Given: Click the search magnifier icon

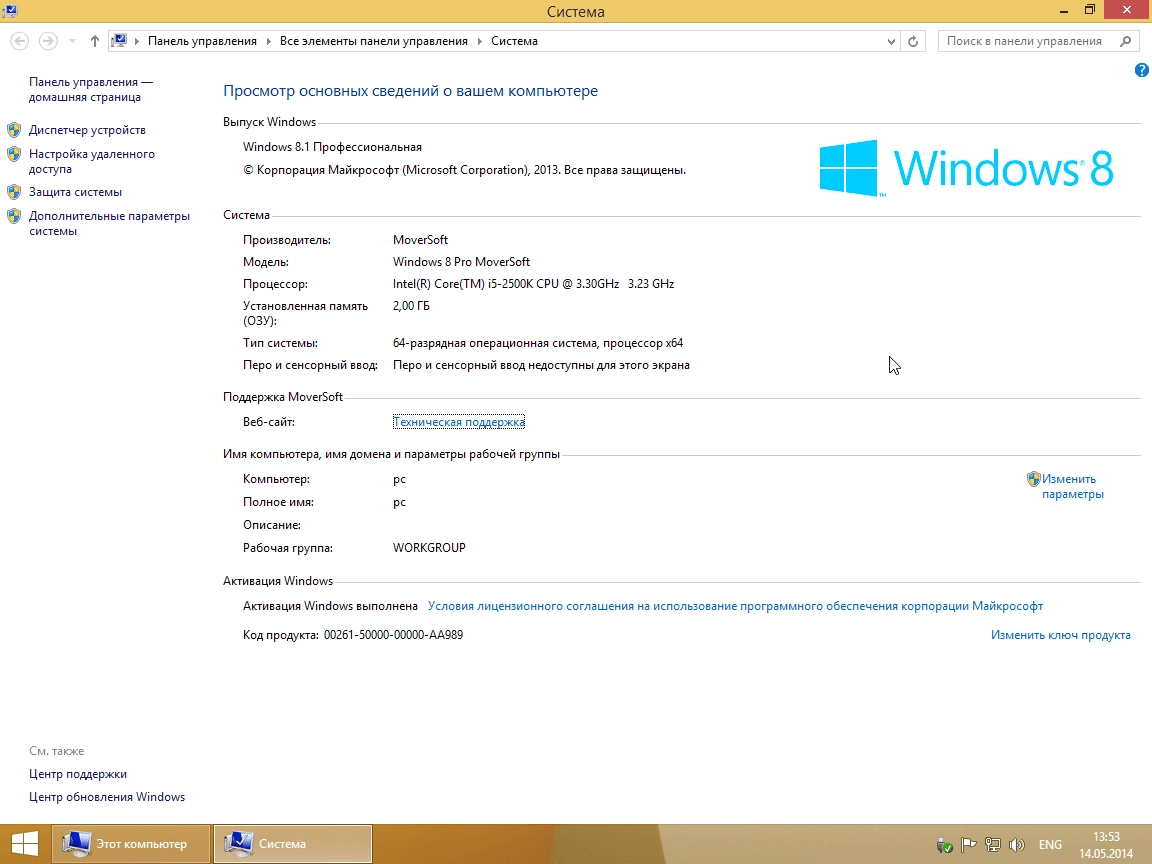Looking at the screenshot, I should tap(1125, 41).
